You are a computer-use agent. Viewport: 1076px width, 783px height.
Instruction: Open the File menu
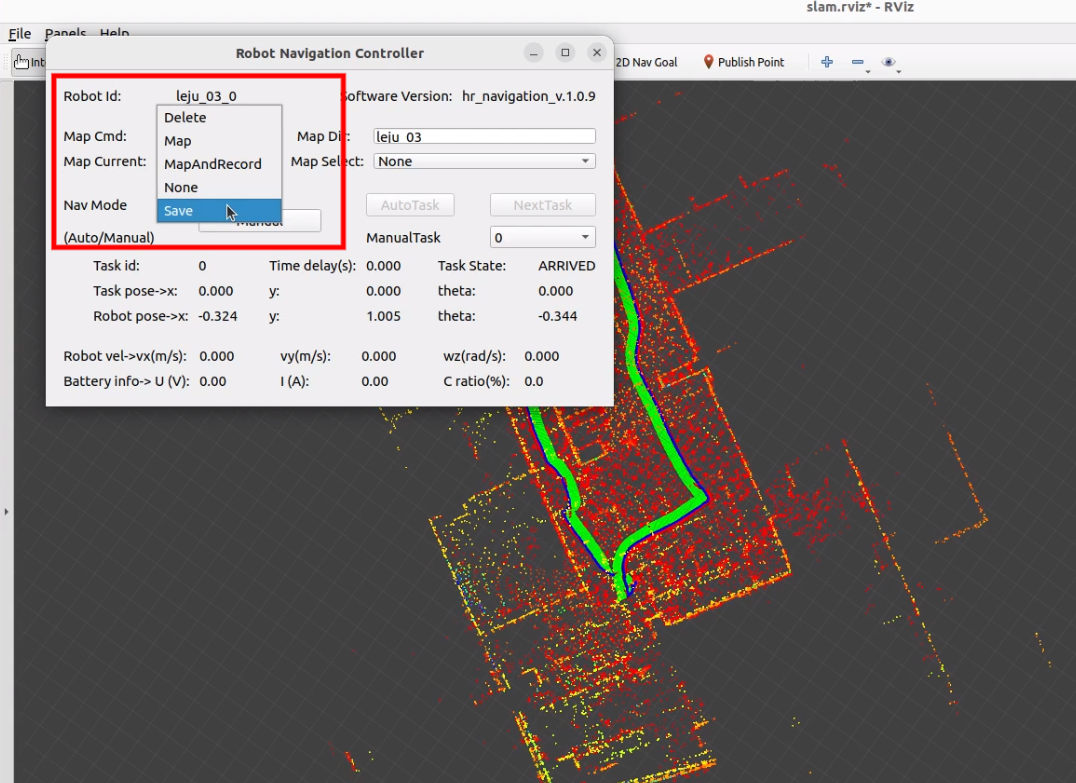tap(20, 34)
